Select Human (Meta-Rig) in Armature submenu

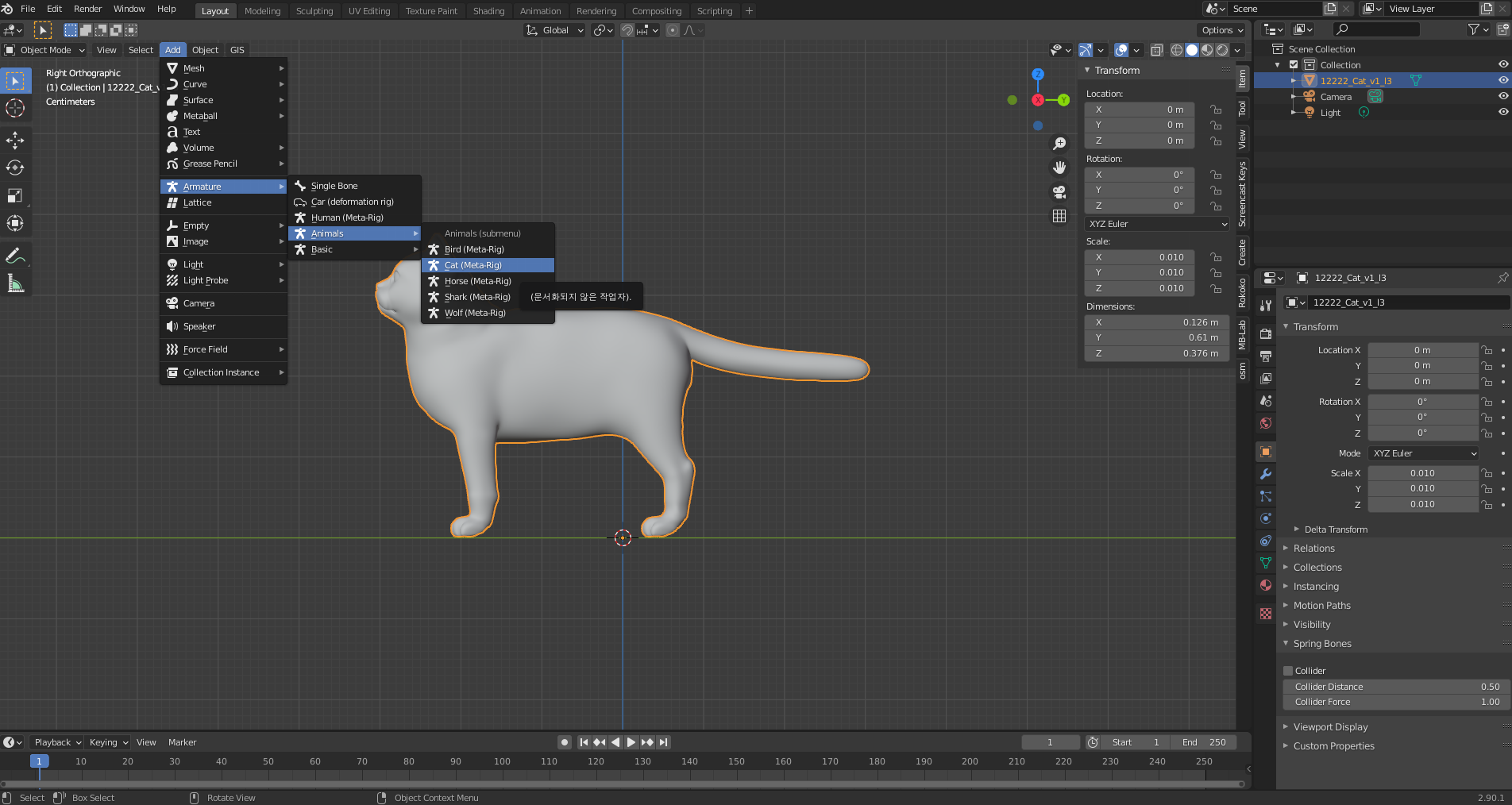[x=354, y=218]
